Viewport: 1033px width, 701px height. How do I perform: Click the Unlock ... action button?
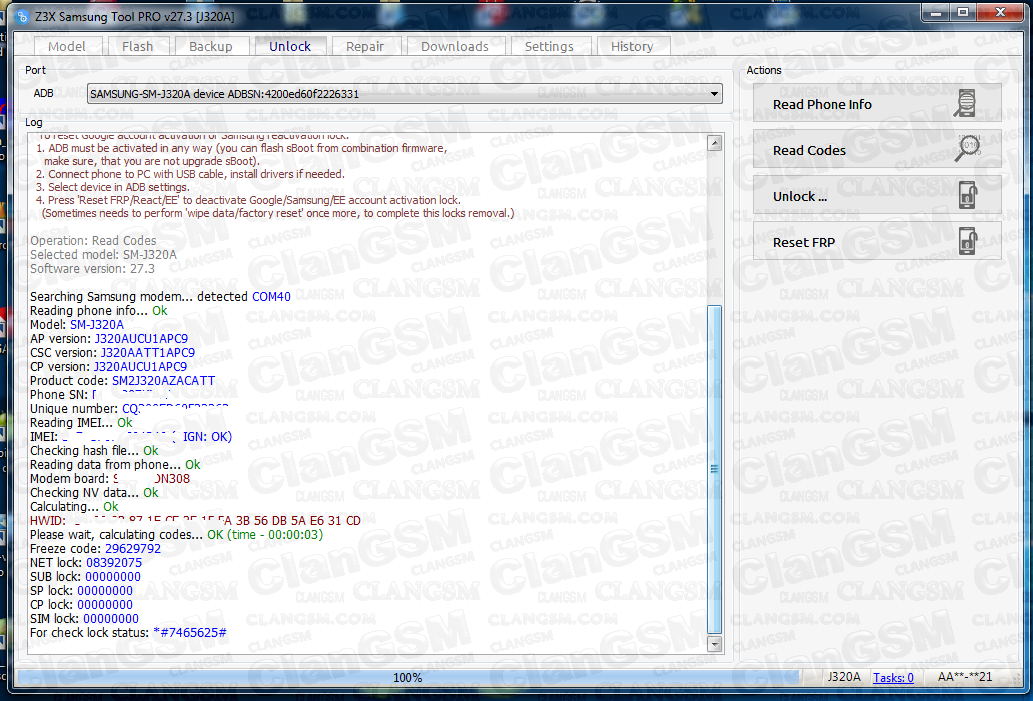pos(877,196)
